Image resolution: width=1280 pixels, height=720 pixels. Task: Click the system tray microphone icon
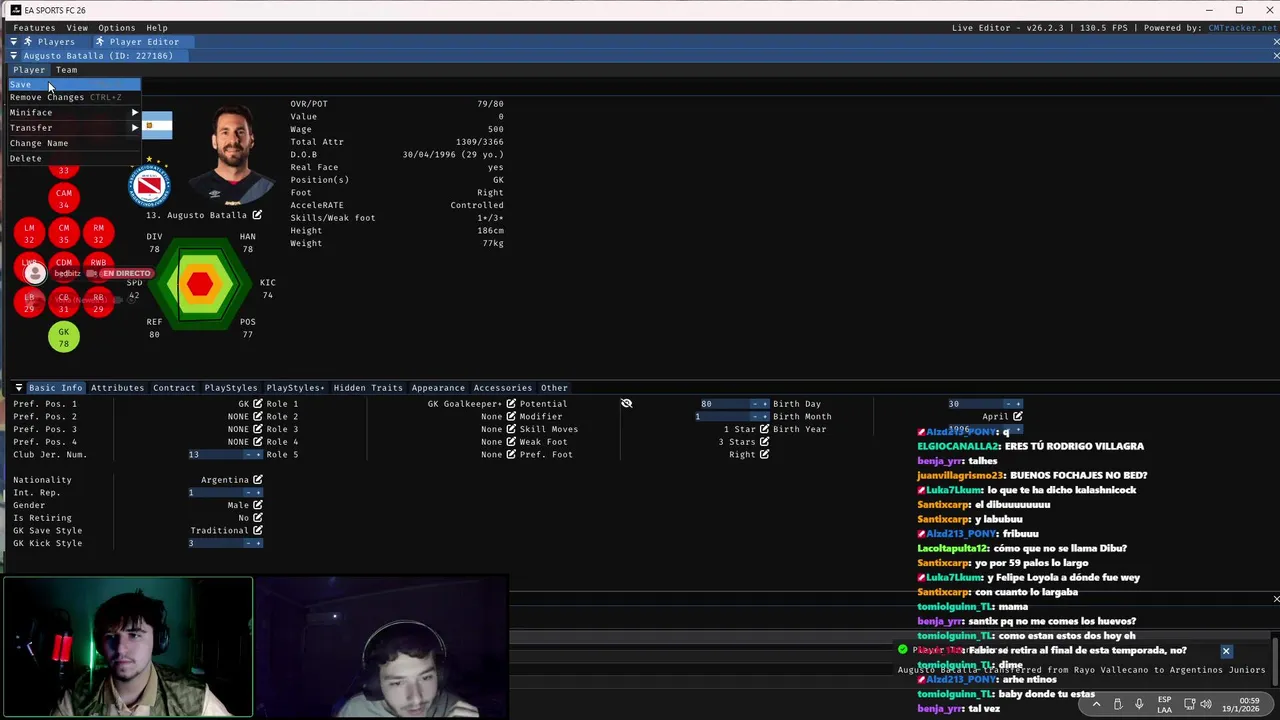point(1139,704)
